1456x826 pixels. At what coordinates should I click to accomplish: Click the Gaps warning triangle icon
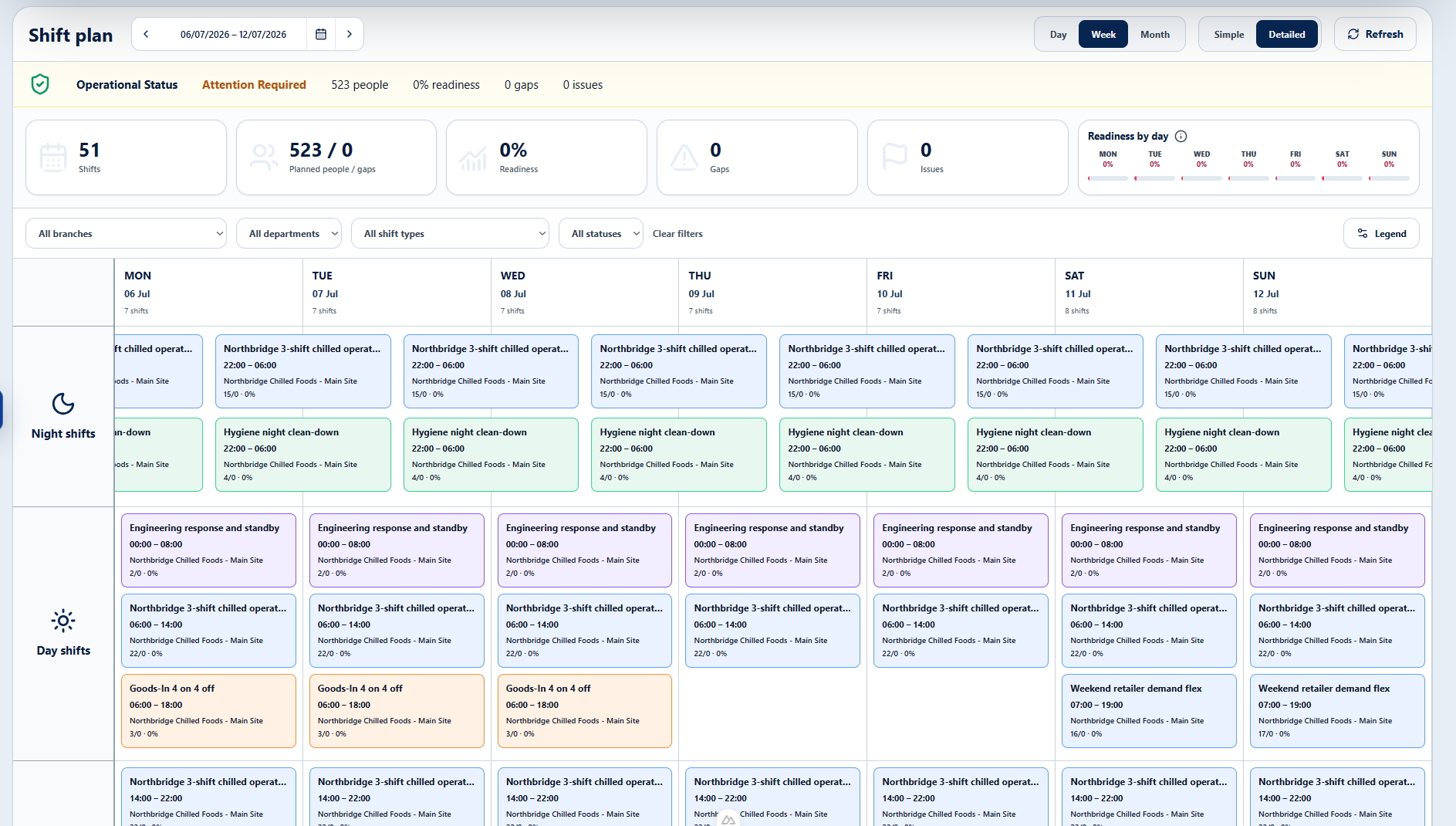[x=684, y=157]
